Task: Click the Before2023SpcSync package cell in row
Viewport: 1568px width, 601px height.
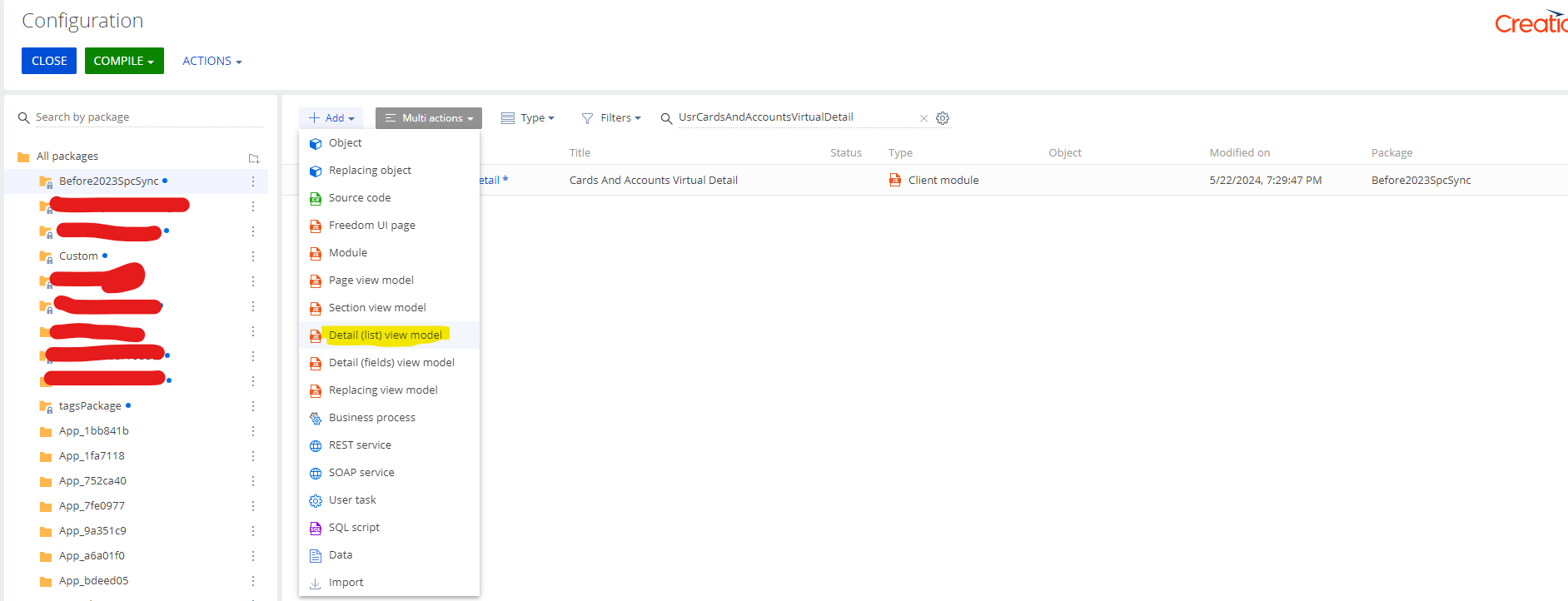Action: [x=1421, y=181]
